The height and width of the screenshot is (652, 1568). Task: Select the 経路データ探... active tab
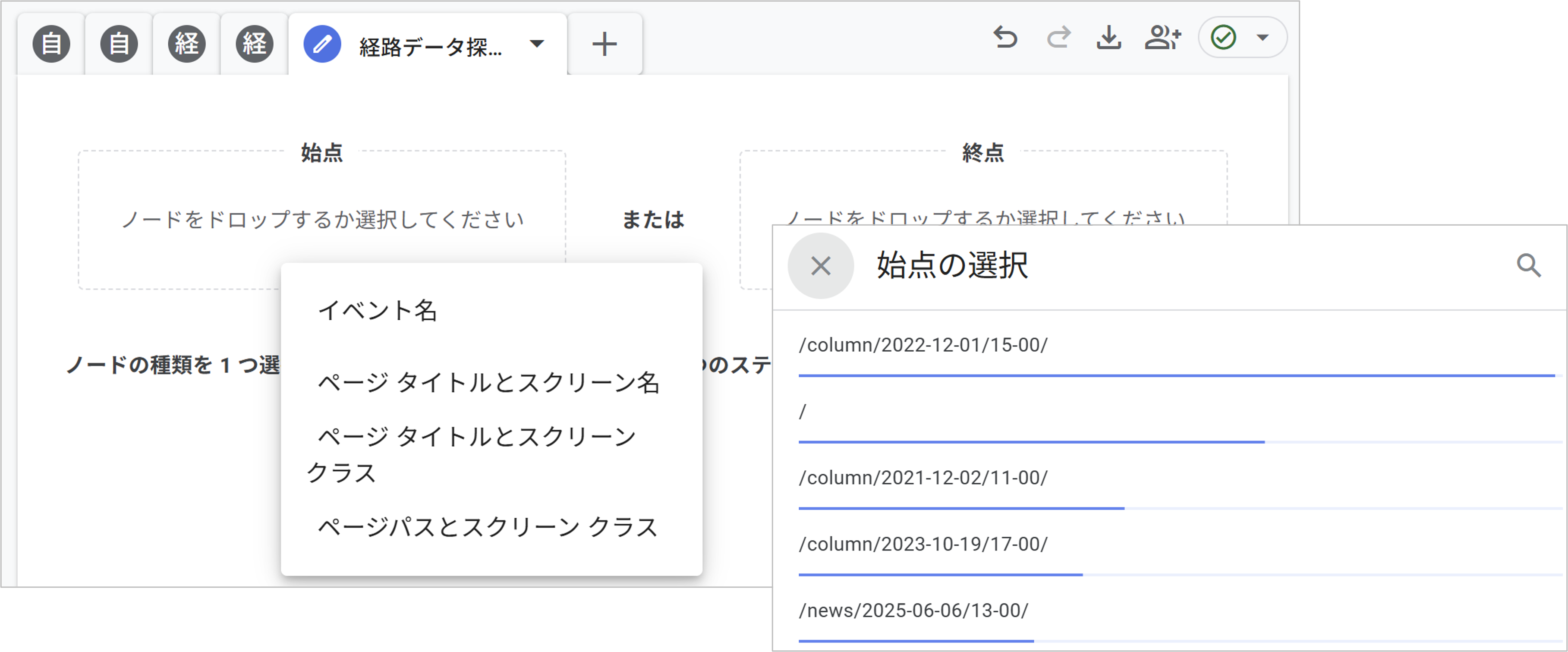(x=427, y=45)
